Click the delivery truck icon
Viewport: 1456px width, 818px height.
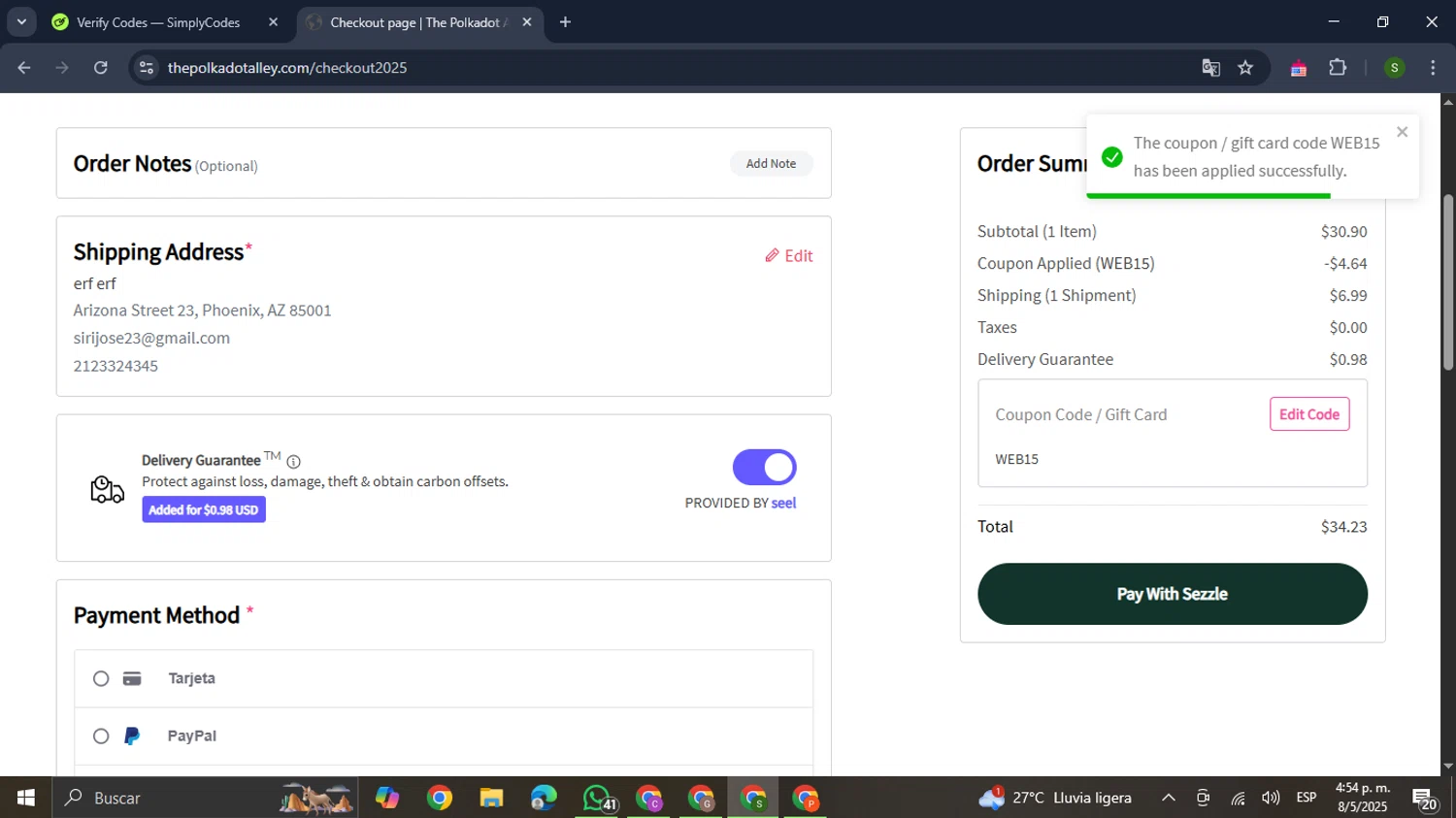[x=107, y=490]
